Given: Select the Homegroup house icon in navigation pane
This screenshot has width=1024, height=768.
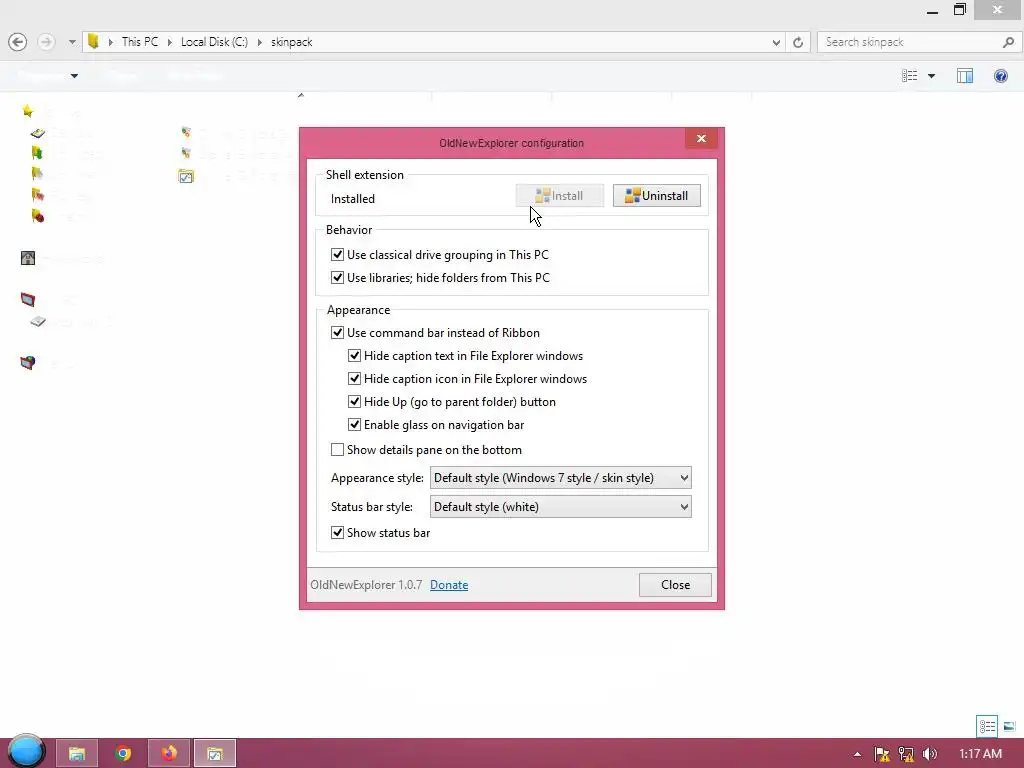Looking at the screenshot, I should tap(27, 258).
